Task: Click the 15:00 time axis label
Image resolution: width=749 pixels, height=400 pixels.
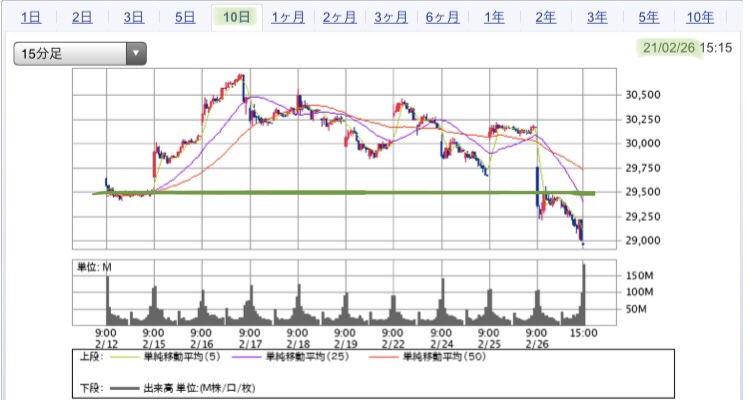Action: point(583,333)
